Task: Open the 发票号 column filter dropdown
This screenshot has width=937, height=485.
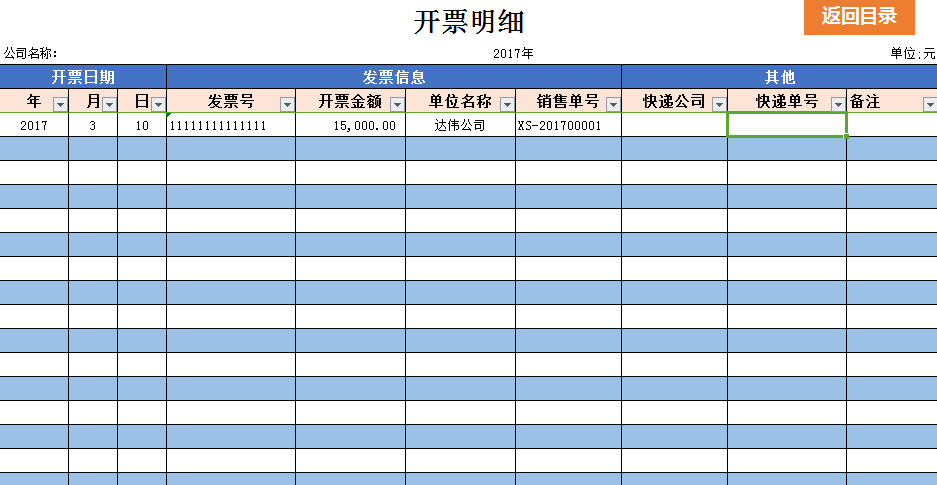Action: (287, 105)
